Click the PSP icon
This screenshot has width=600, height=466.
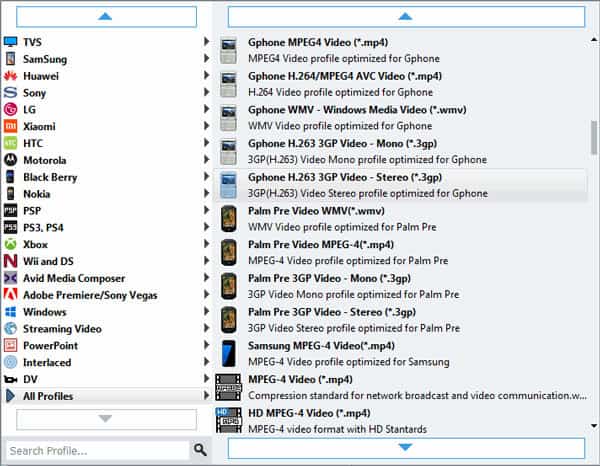[x=10, y=210]
